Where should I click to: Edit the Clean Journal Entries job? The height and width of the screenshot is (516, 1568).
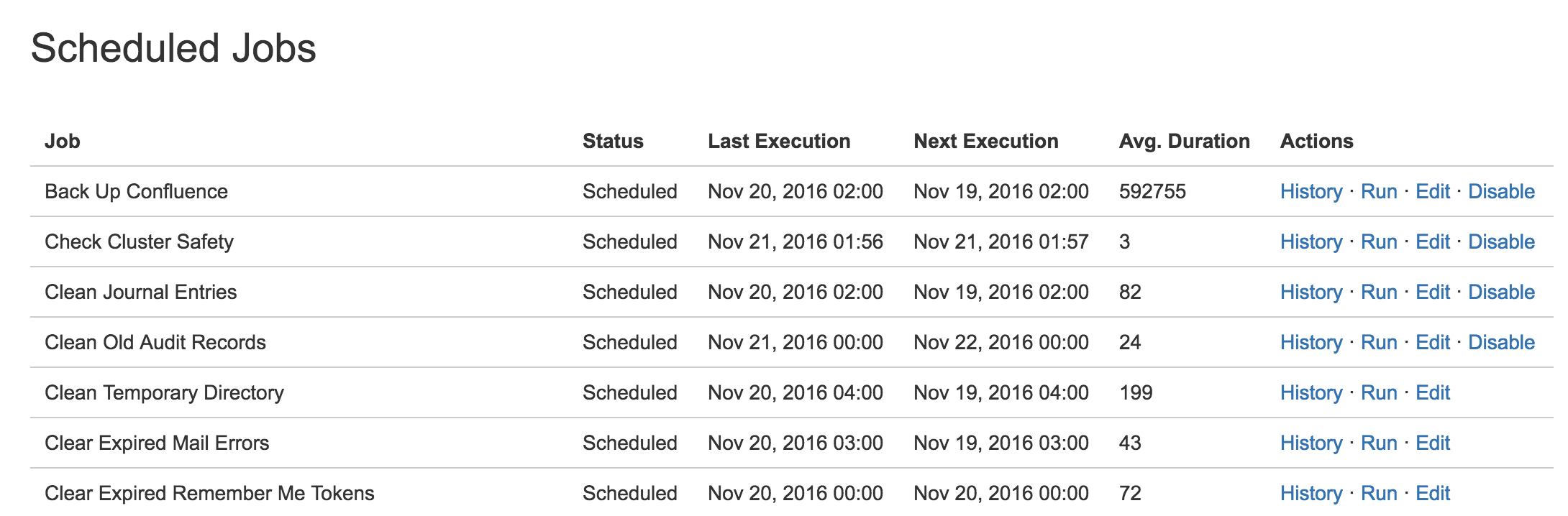pos(1433,292)
